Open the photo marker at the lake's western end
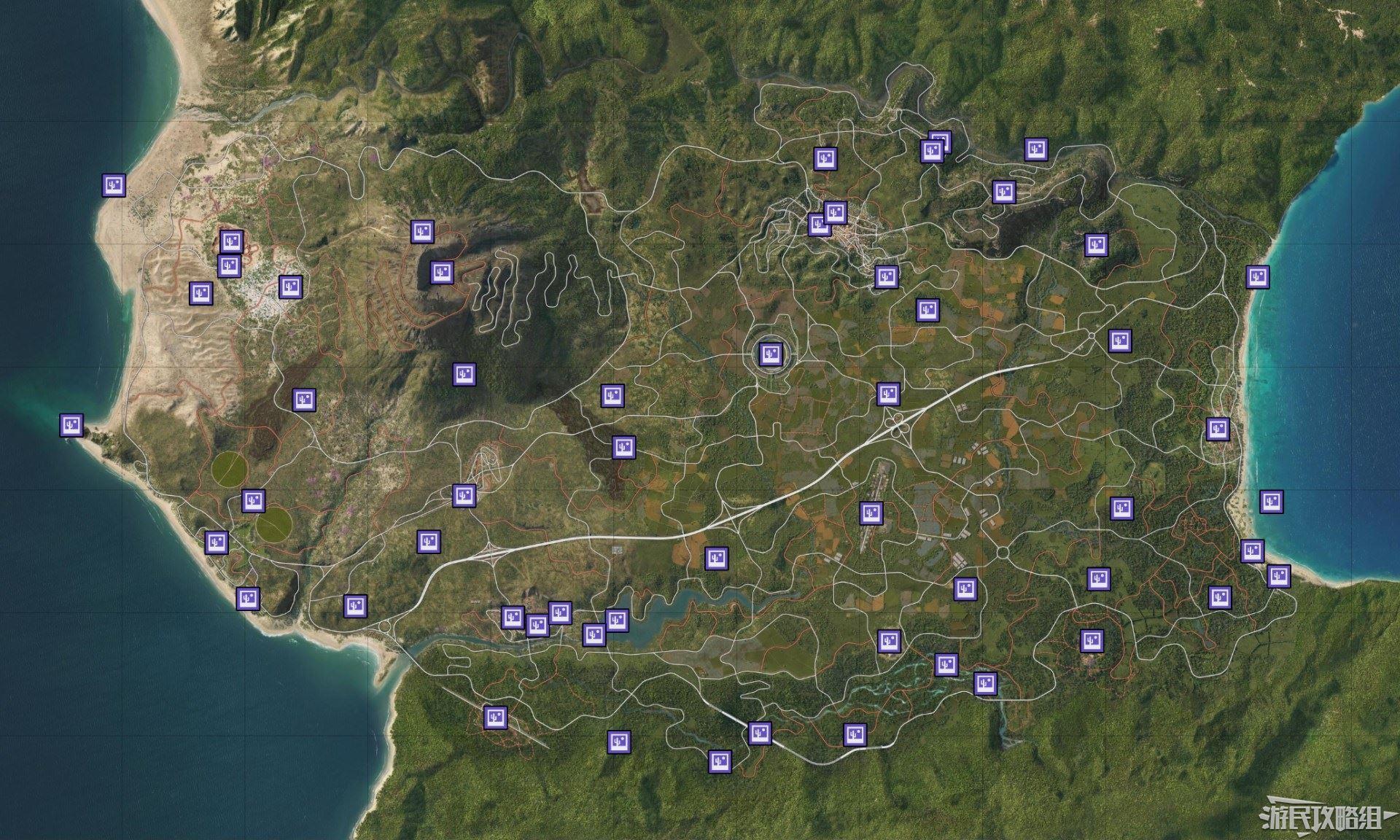 pos(594,634)
